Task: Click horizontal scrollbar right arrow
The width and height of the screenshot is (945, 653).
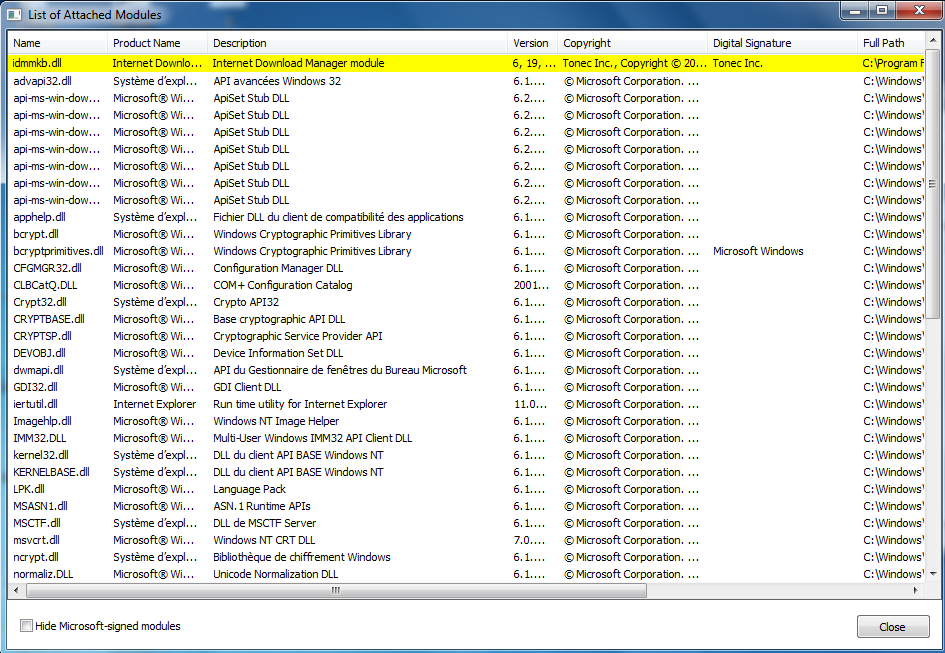Action: click(x=916, y=590)
